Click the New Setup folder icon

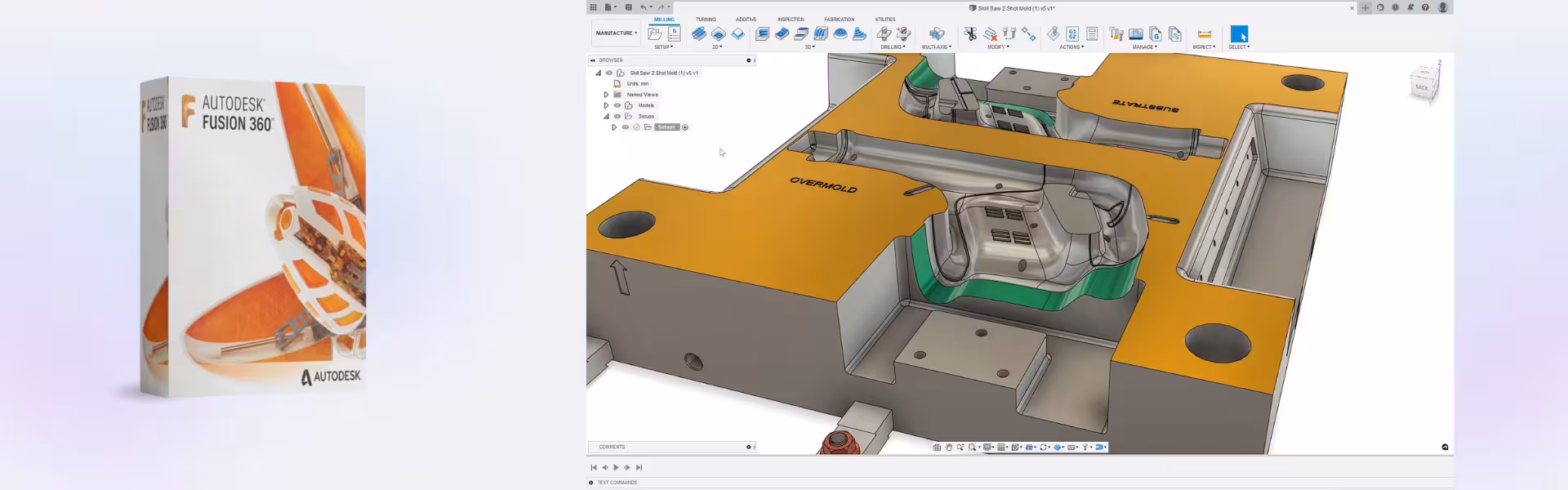point(655,33)
